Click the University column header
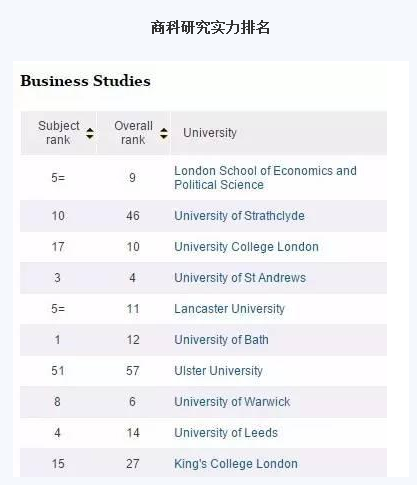The image size is (417, 485). pyautogui.click(x=279, y=133)
